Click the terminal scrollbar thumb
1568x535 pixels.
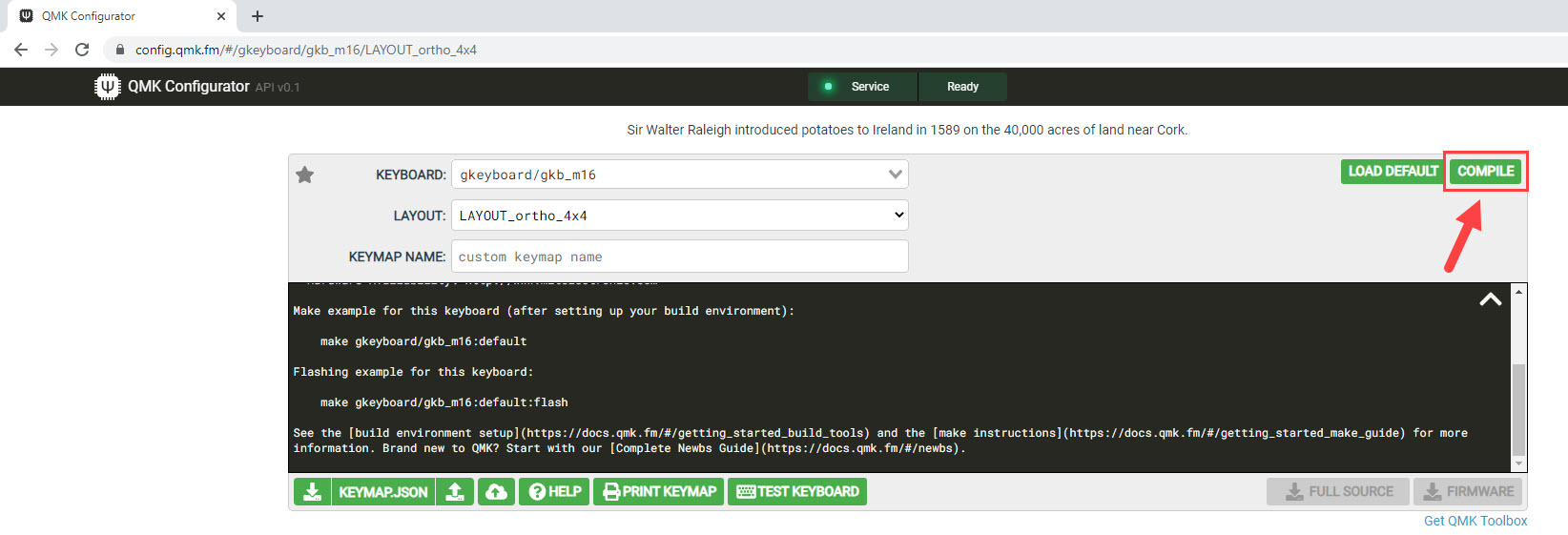[1518, 409]
